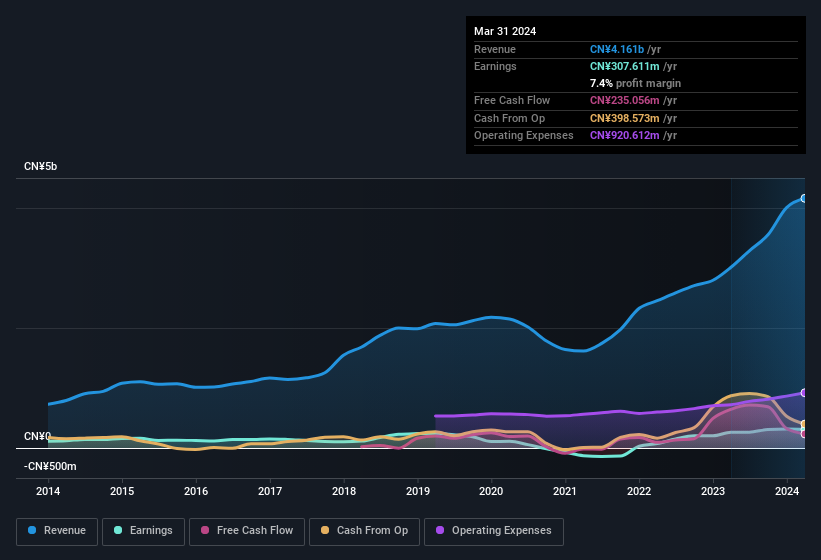
Task: Click the CN¥4.161b revenue value
Action: [617, 49]
